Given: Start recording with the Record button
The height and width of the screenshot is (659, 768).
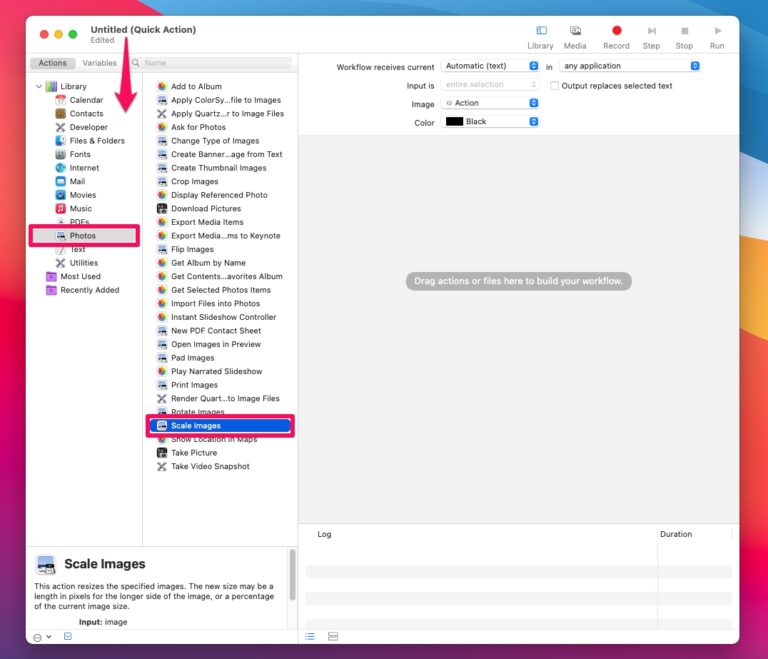Looking at the screenshot, I should coord(616,37).
